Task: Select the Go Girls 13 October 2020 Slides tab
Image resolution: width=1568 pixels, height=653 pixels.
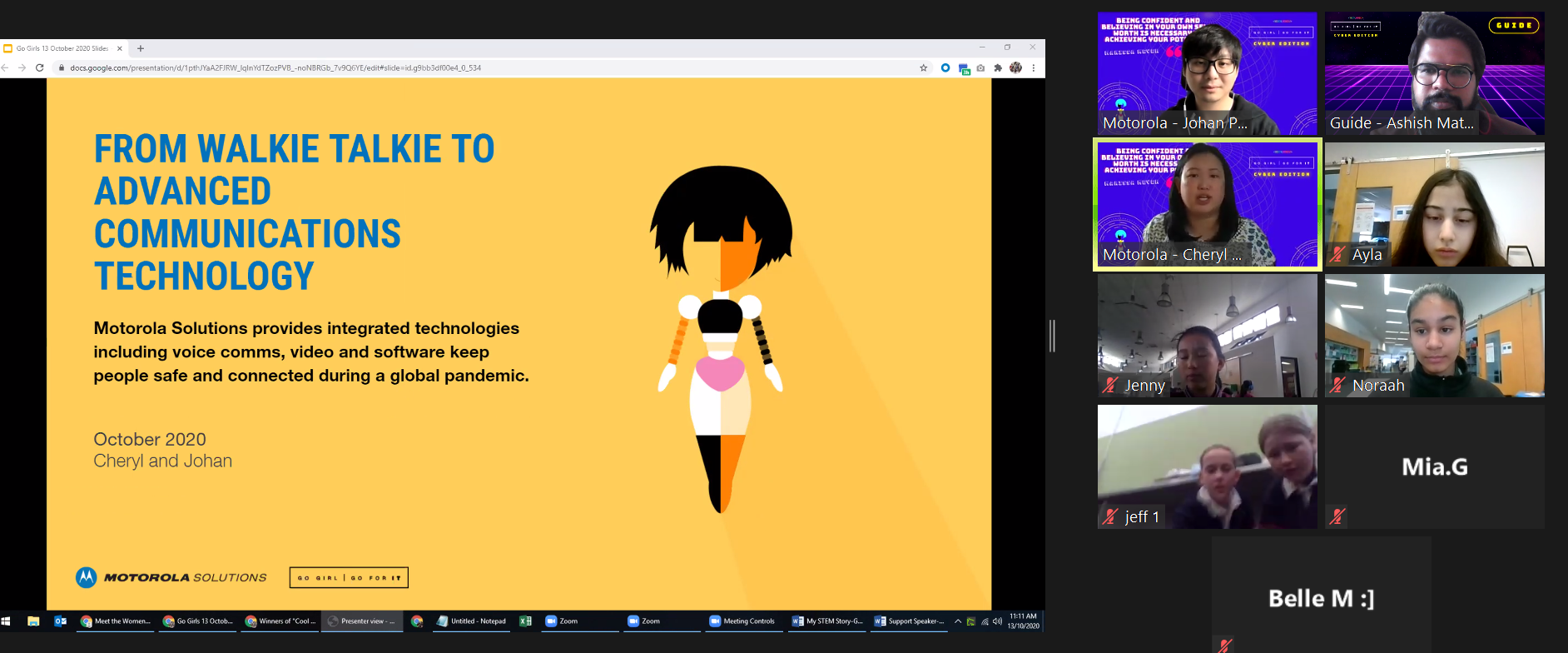Action: tap(63, 48)
